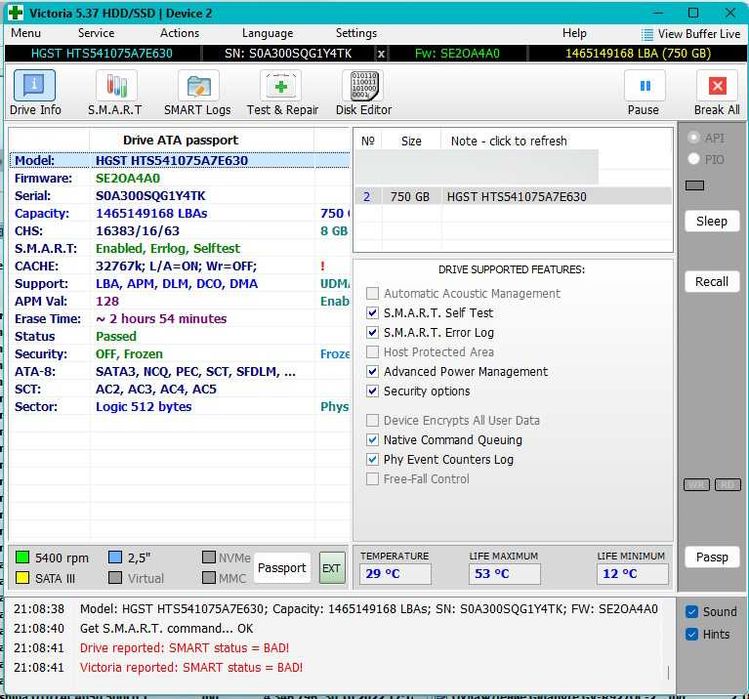Click the Sector Logic 512 bytes value
The height and width of the screenshot is (699, 749).
coord(143,407)
